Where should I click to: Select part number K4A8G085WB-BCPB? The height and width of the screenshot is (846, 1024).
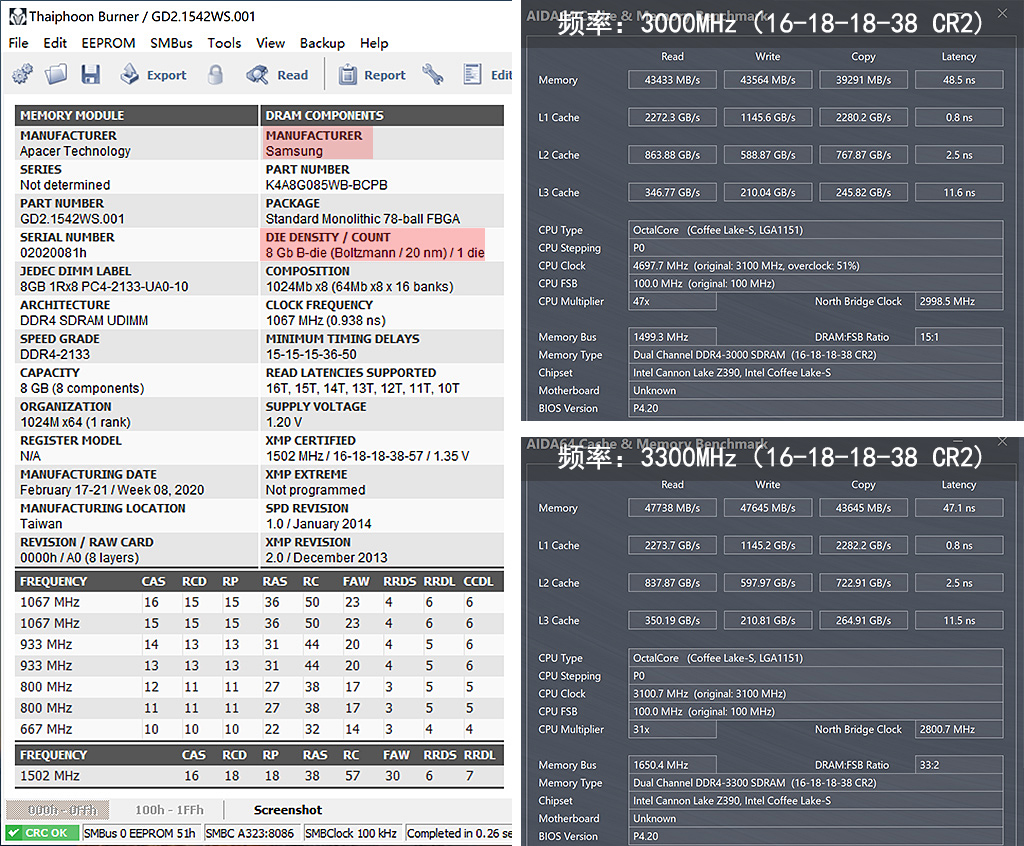pyautogui.click(x=327, y=185)
